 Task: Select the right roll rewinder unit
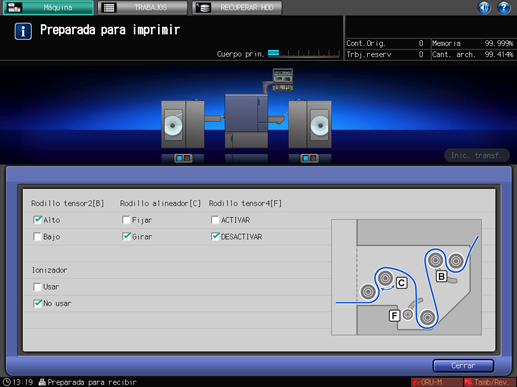tap(310, 124)
